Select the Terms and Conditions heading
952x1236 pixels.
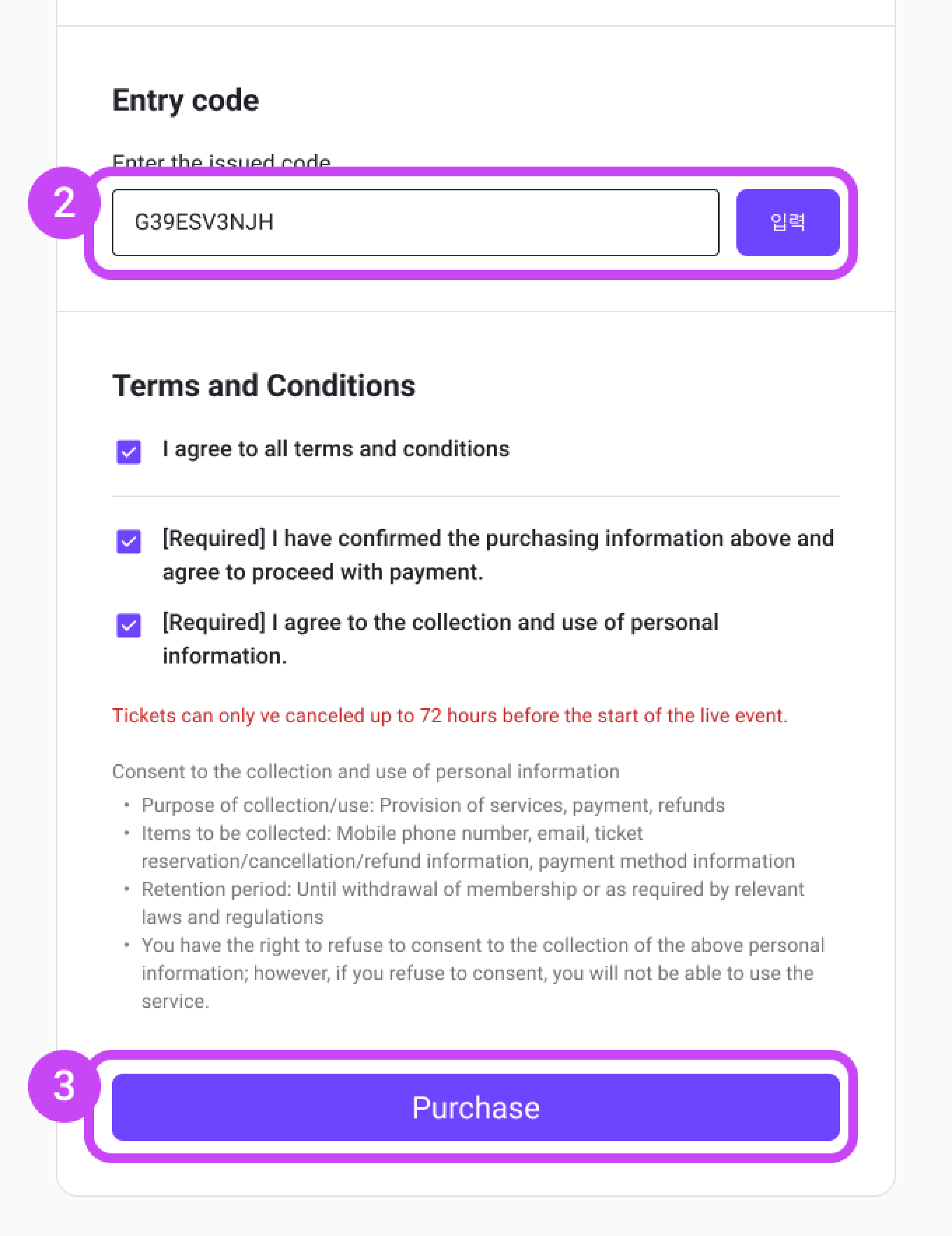[264, 386]
